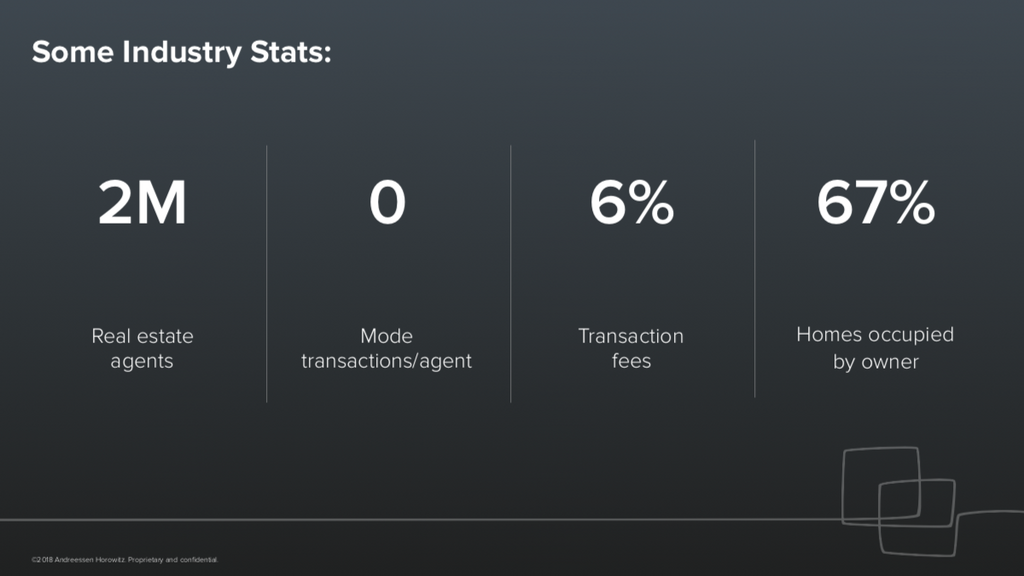Screen dimensions: 1024x576
Task: Click the "transactions/agent" text line
Action: click(386, 361)
